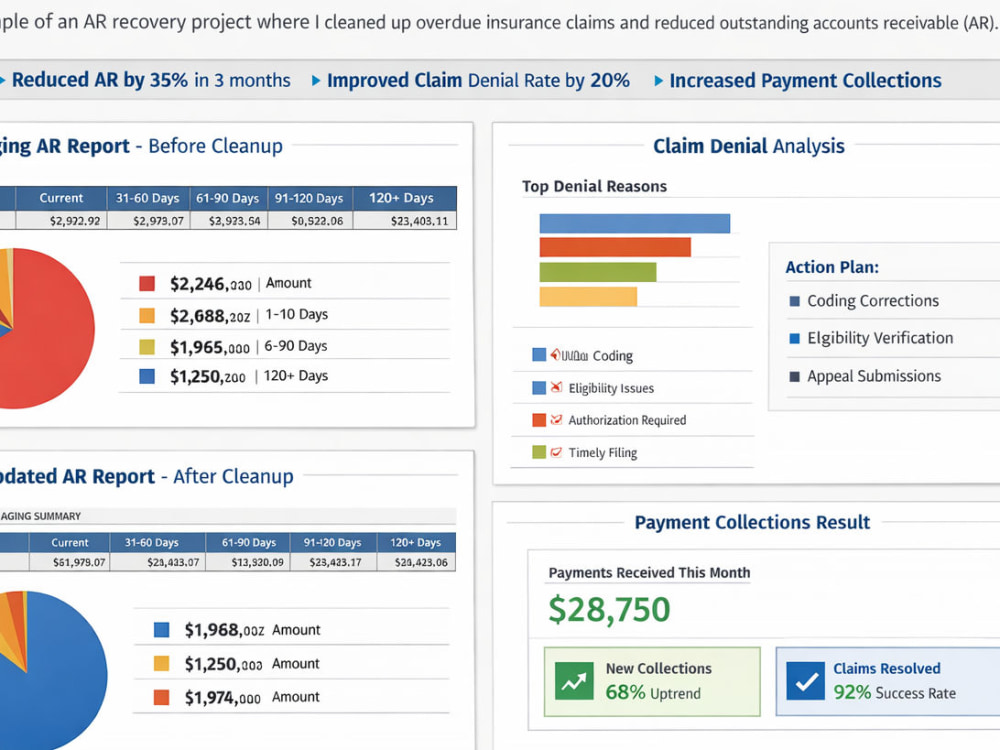Click orange swatch next to $1,974,000 Amount
The image size is (1000, 750).
pyautogui.click(x=161, y=698)
